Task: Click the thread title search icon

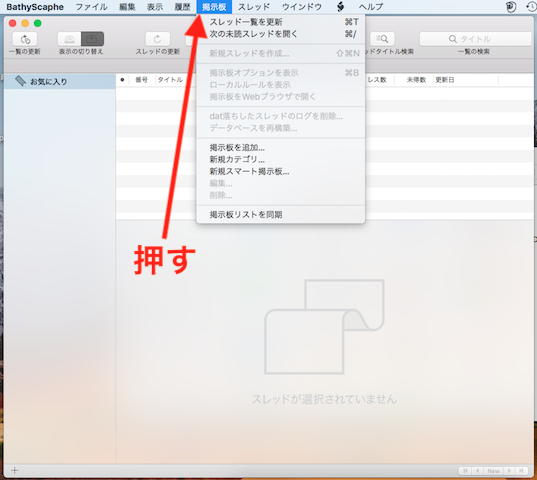Action: point(382,39)
